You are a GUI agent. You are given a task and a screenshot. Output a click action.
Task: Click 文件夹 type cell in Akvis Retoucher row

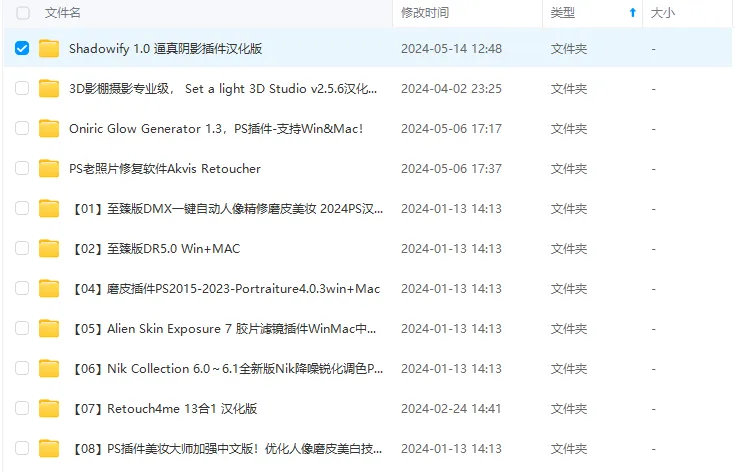[x=569, y=169]
